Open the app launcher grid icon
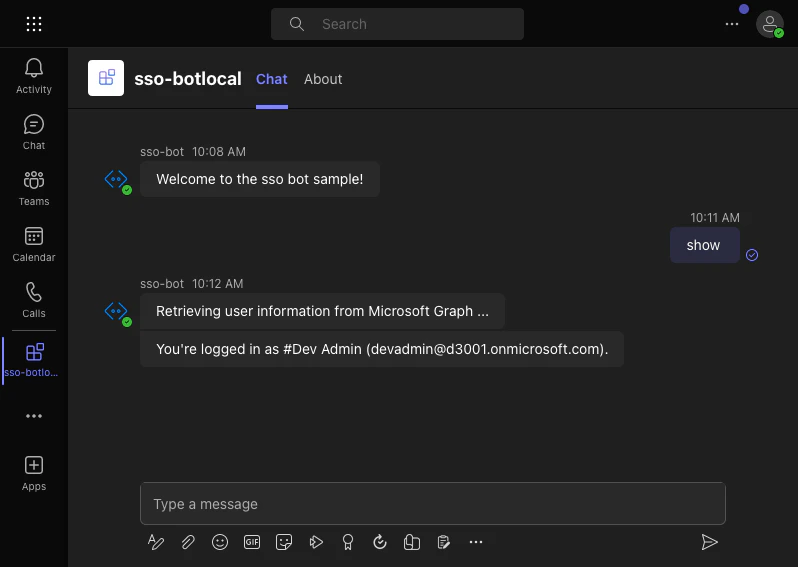Viewport: 798px width, 567px height. click(34, 24)
